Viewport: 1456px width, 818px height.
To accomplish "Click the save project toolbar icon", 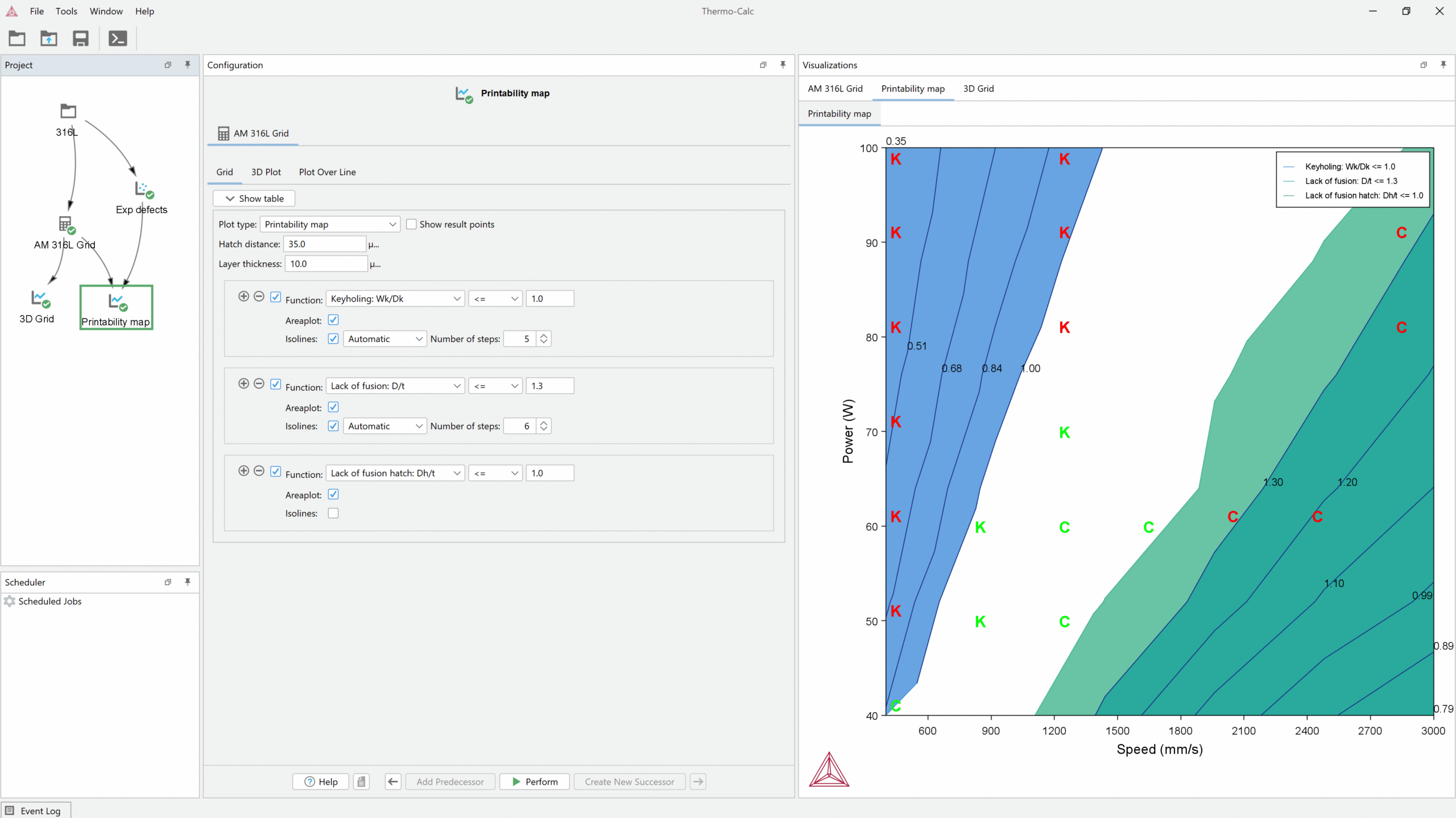I will (x=80, y=39).
